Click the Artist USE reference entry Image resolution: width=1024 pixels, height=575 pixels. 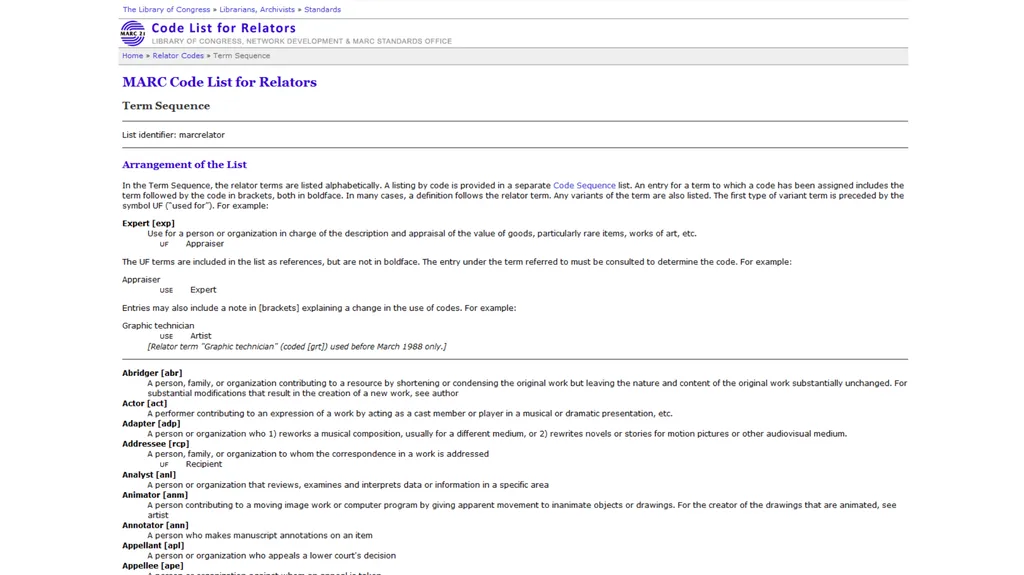pyautogui.click(x=200, y=336)
